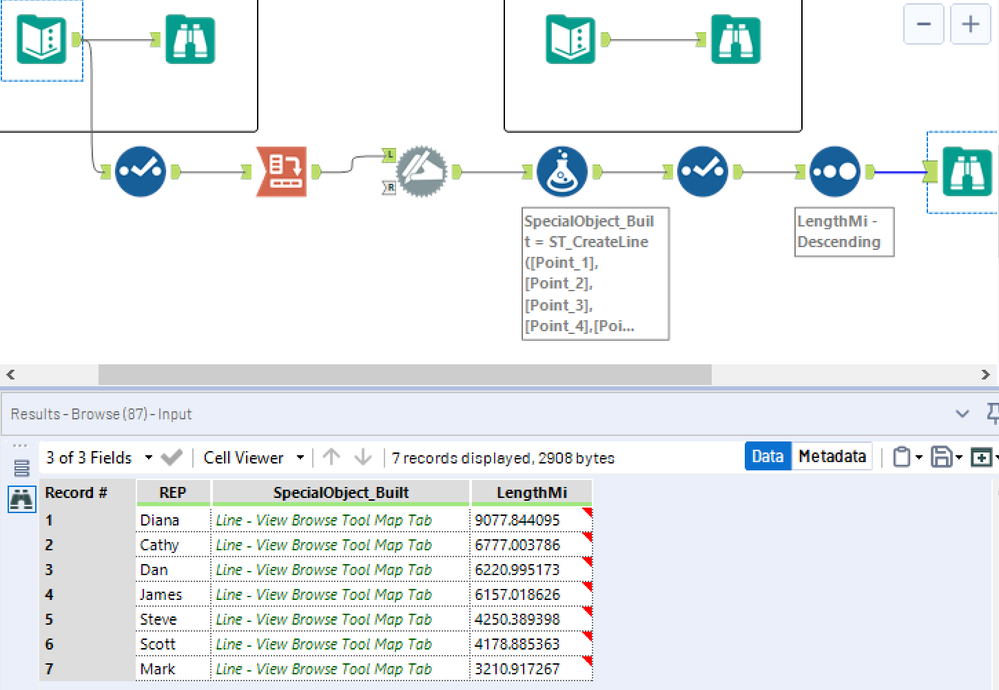Select the Scott cell
Image resolution: width=999 pixels, height=690 pixels.
tap(173, 644)
